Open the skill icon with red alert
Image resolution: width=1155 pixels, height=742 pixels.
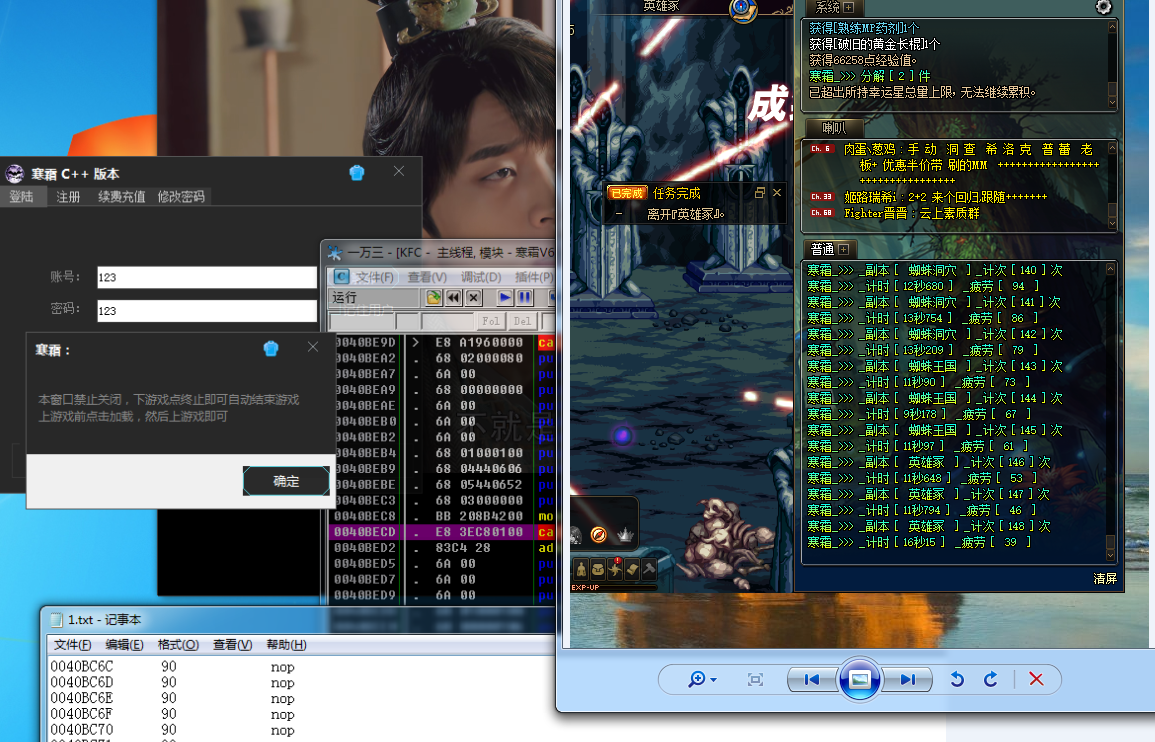pos(615,569)
